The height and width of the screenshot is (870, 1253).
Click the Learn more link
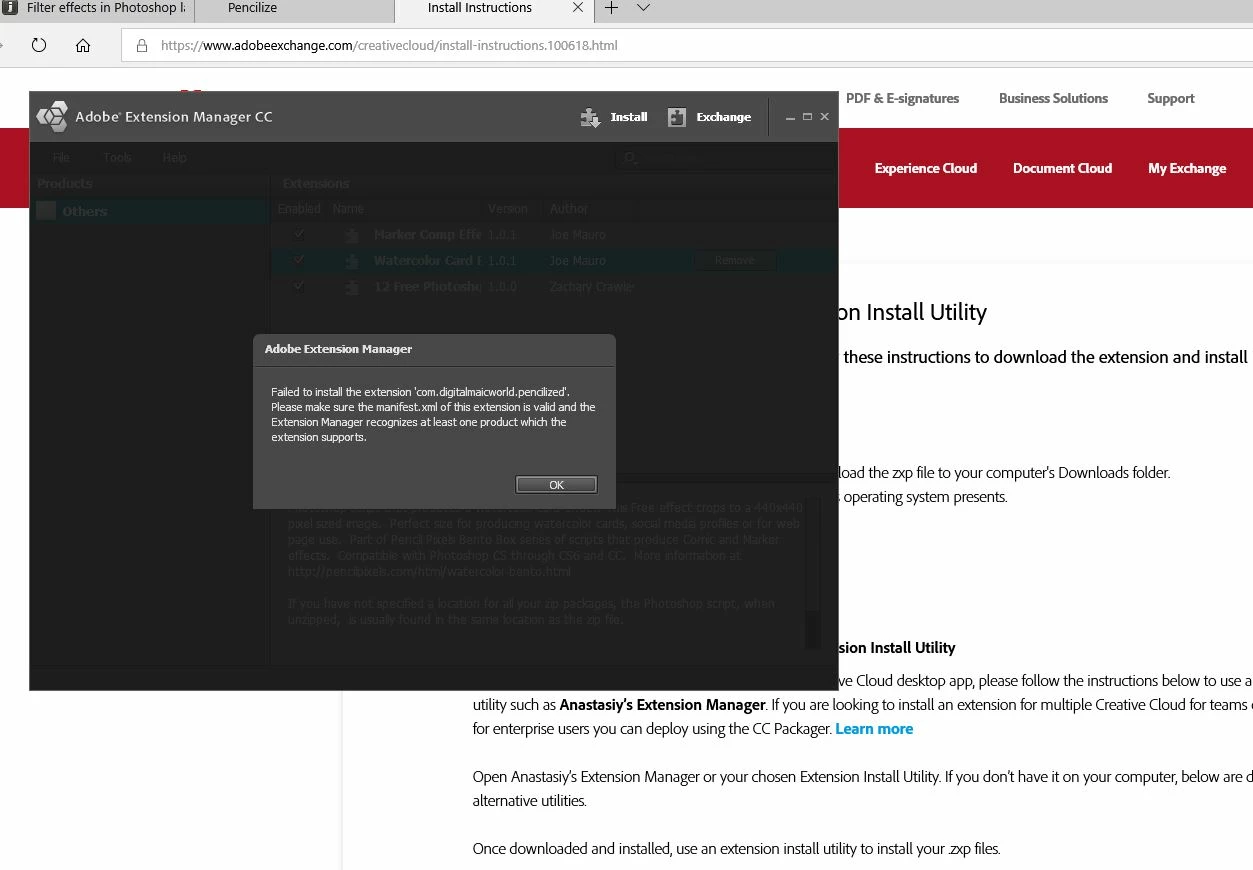(874, 729)
